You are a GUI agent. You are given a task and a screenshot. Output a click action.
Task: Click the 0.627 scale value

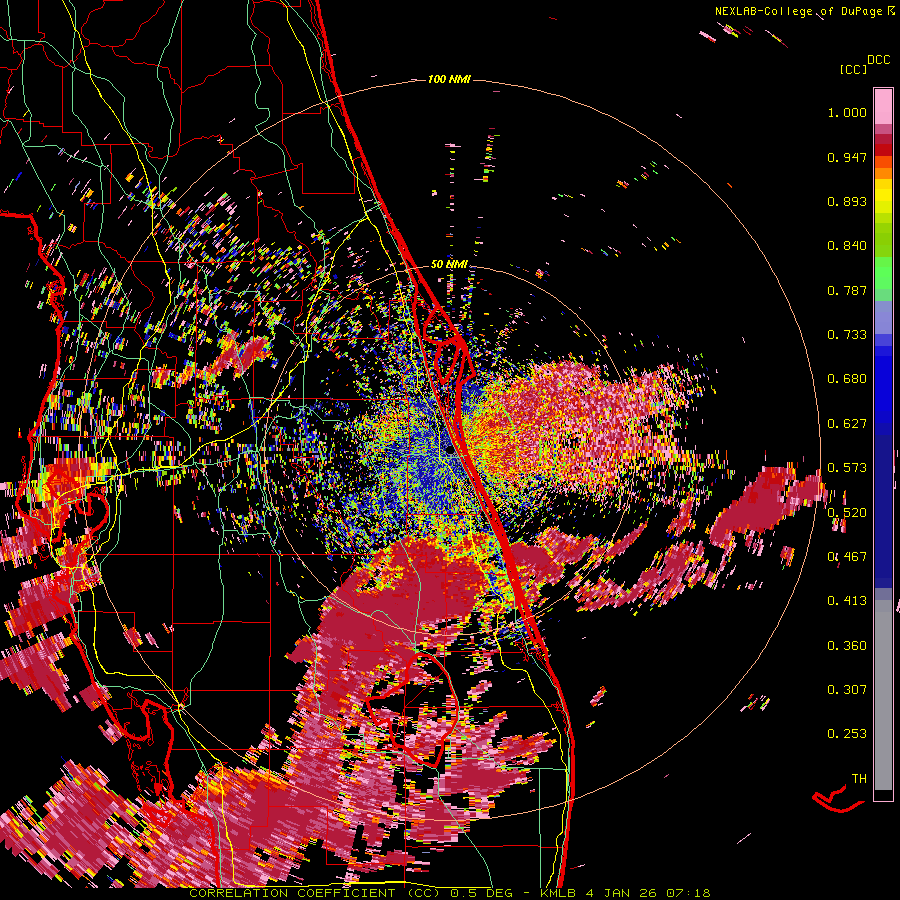[847, 424]
